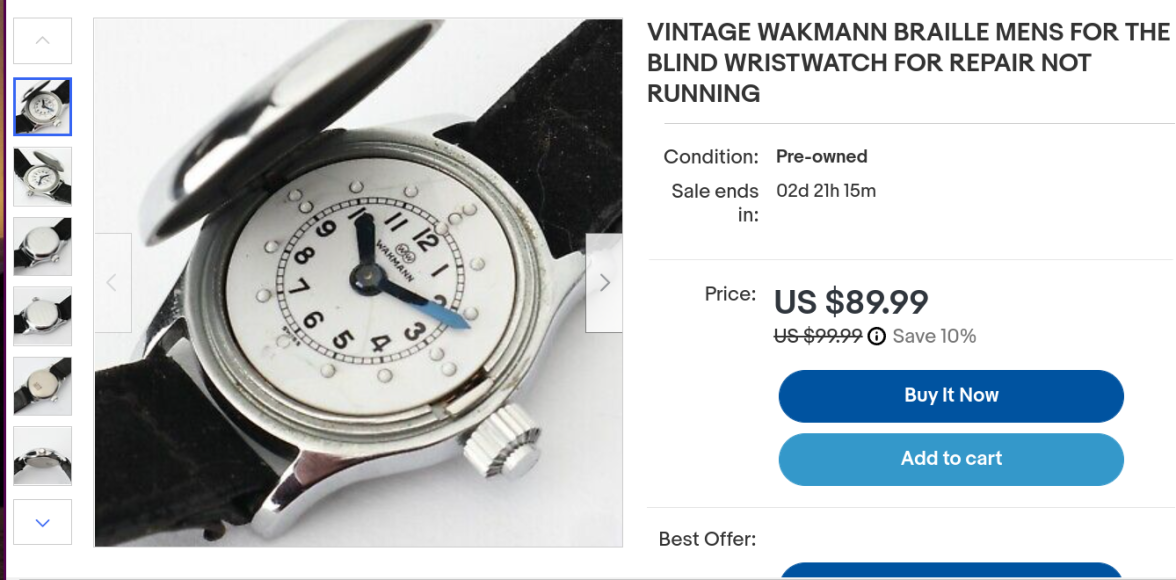Viewport: 1176px width, 580px height.
Task: Click the main watch photo to enlarge
Action: click(x=358, y=283)
